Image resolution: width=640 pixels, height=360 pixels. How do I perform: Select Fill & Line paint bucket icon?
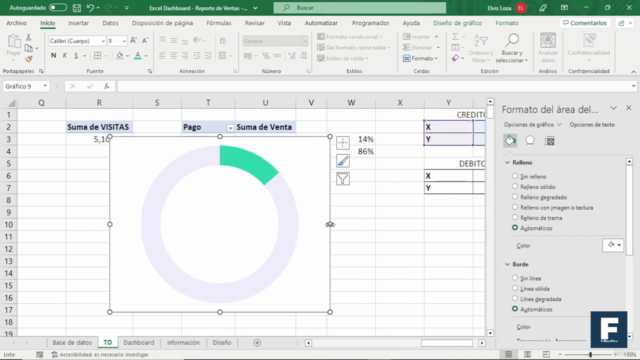(510, 141)
